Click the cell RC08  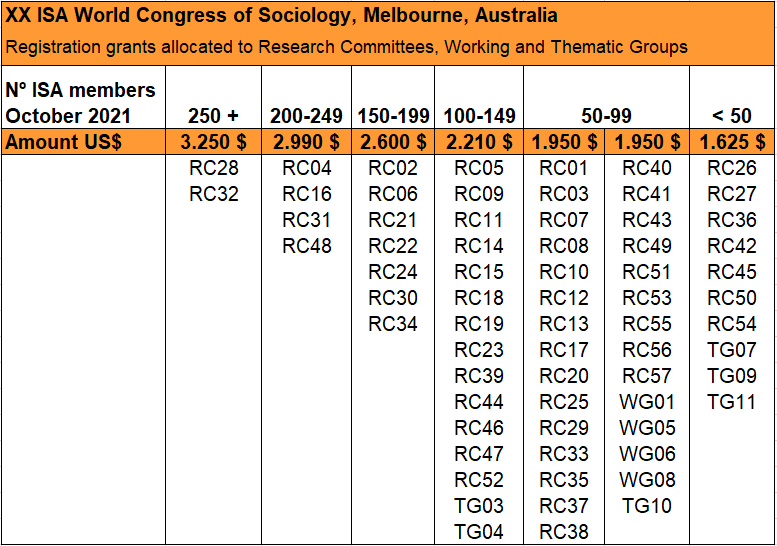coord(564,246)
